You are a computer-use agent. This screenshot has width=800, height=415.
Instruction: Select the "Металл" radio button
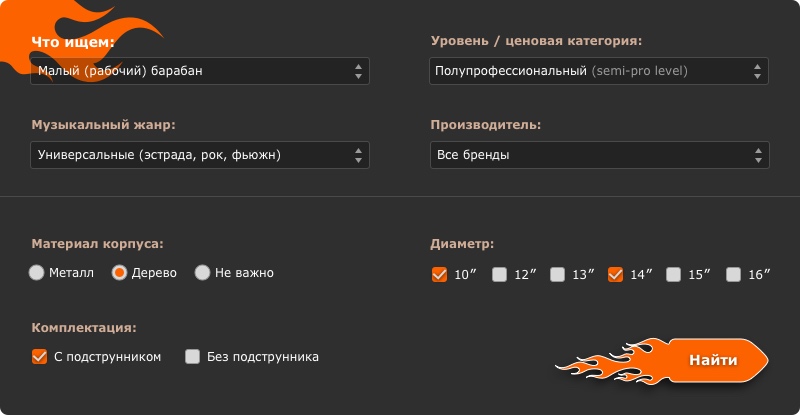(x=38, y=272)
